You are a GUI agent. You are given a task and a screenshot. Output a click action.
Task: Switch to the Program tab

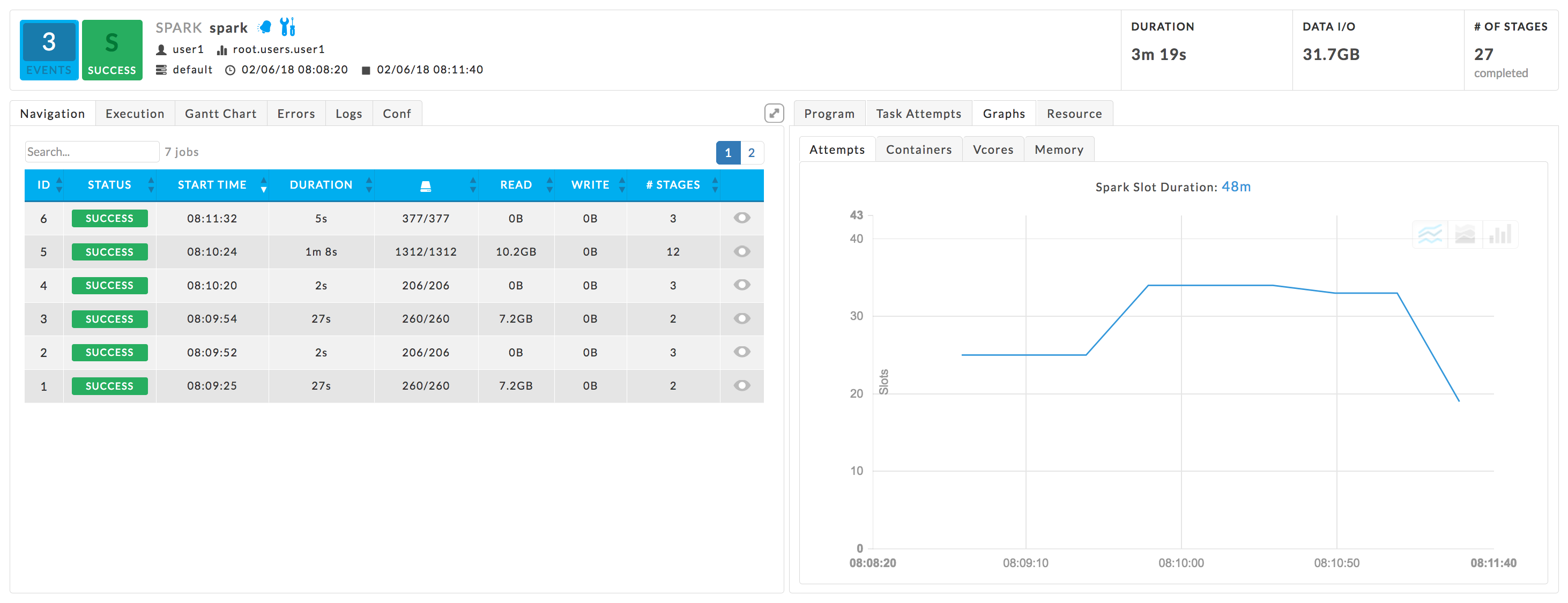click(x=829, y=114)
